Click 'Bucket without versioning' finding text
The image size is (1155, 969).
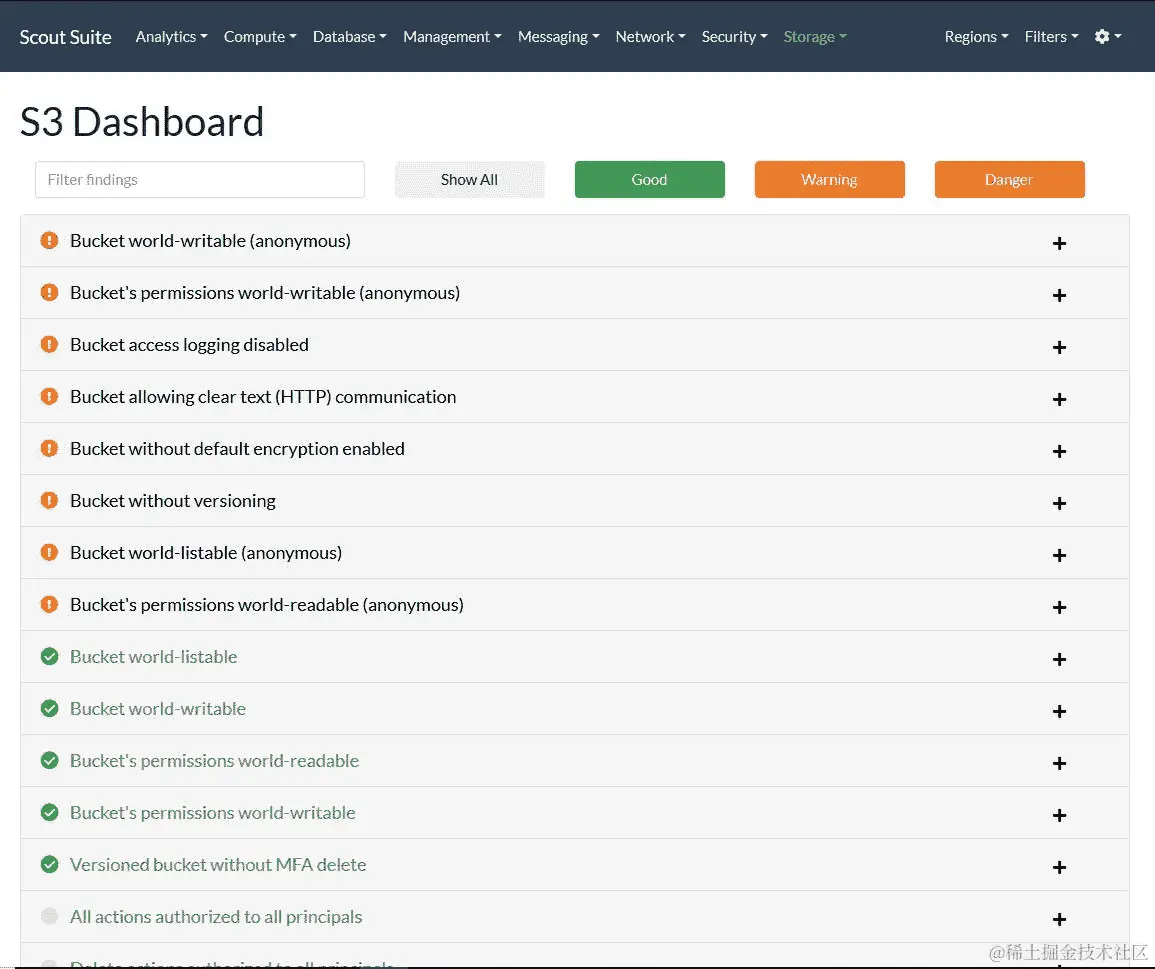coord(172,500)
